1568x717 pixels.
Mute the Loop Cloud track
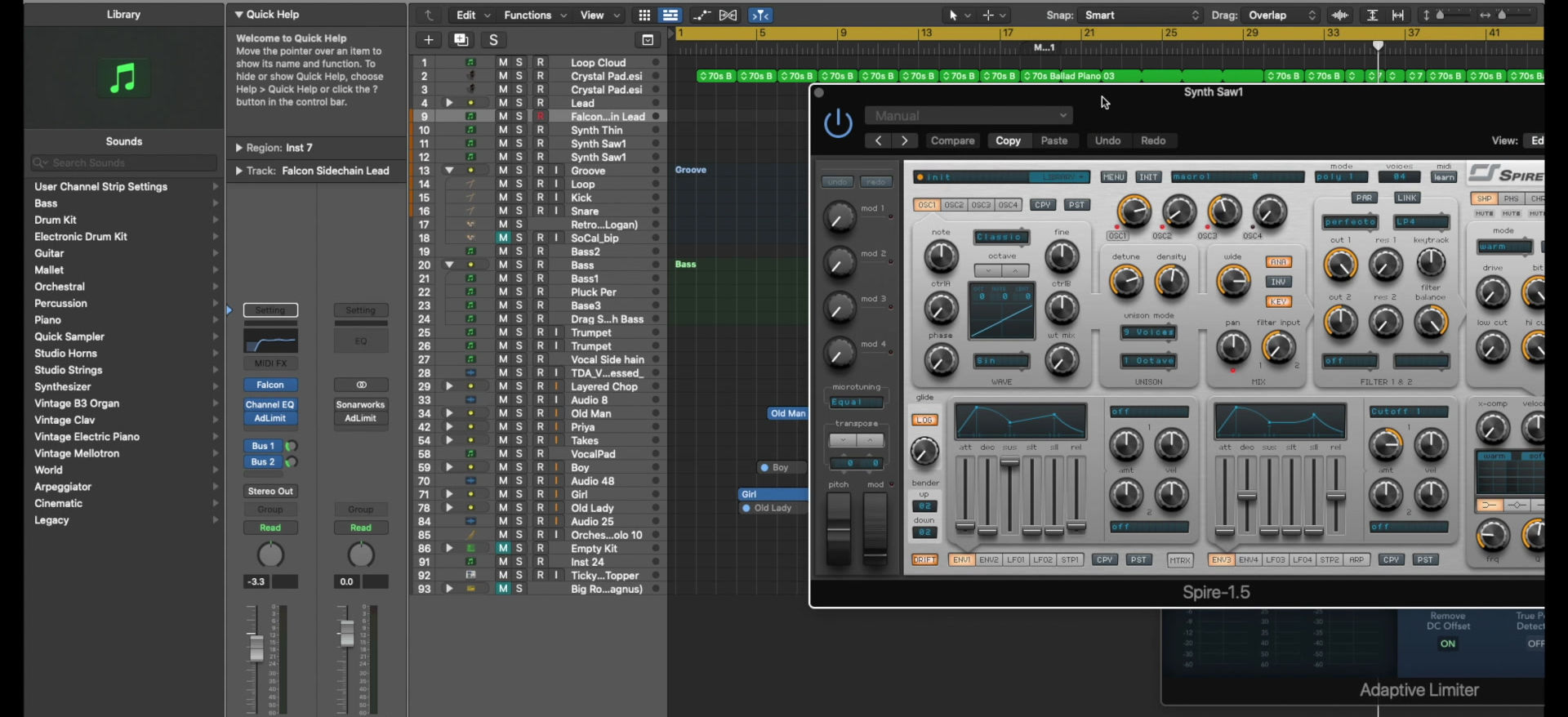point(503,62)
